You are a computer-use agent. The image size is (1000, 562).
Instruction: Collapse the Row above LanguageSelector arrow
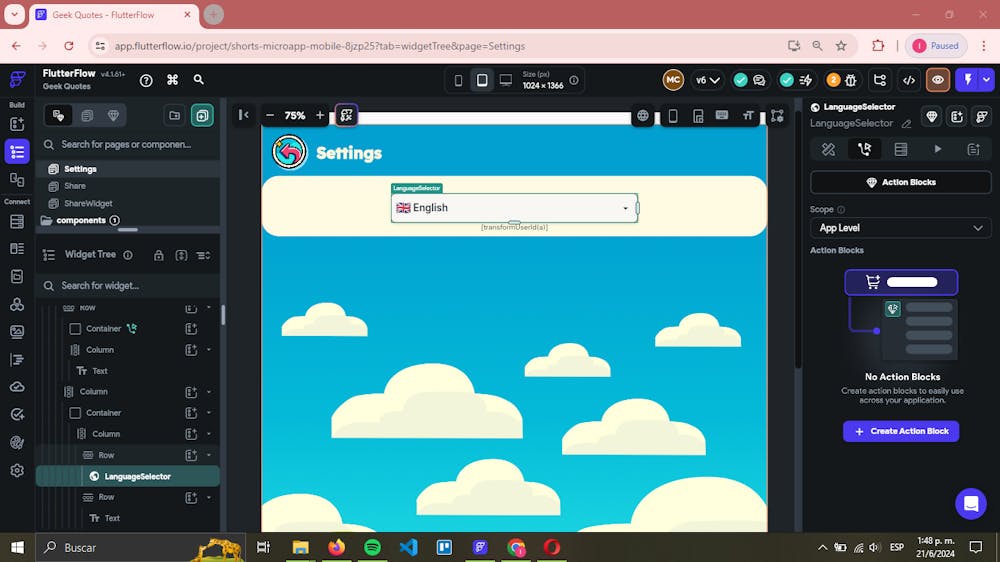pos(209,455)
